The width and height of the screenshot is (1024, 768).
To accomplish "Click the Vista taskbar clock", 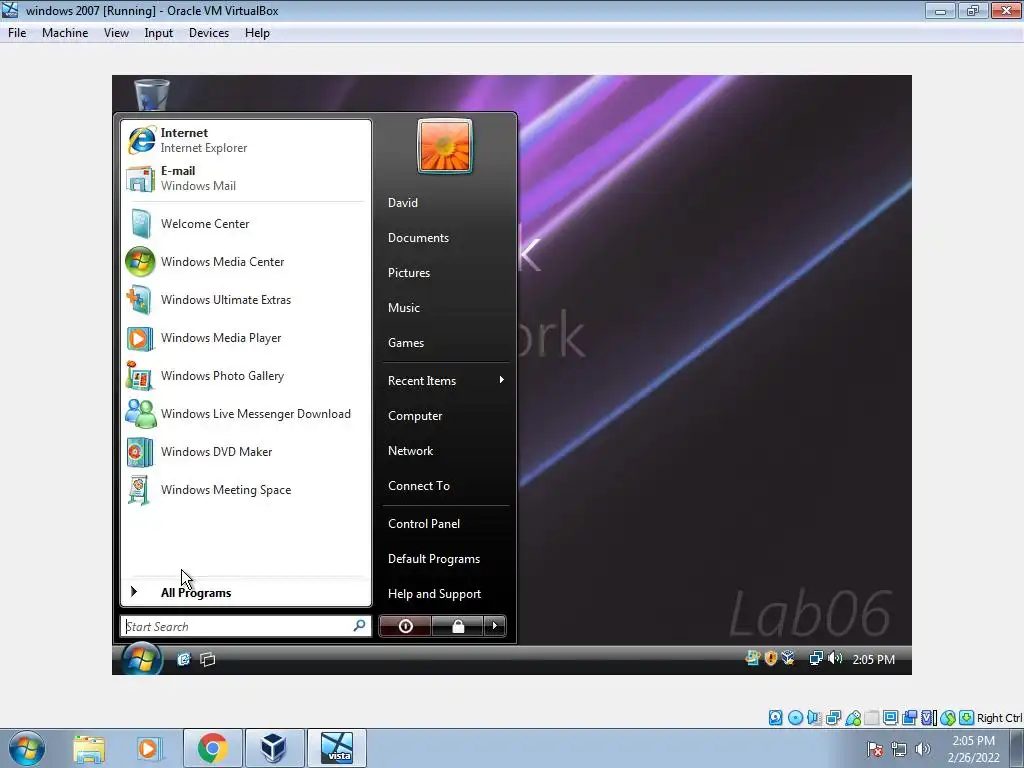I will point(873,660).
